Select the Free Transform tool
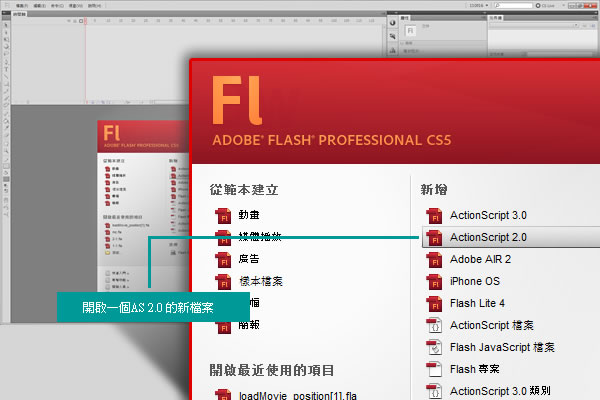This screenshot has width=600, height=400. click(x=6, y=39)
